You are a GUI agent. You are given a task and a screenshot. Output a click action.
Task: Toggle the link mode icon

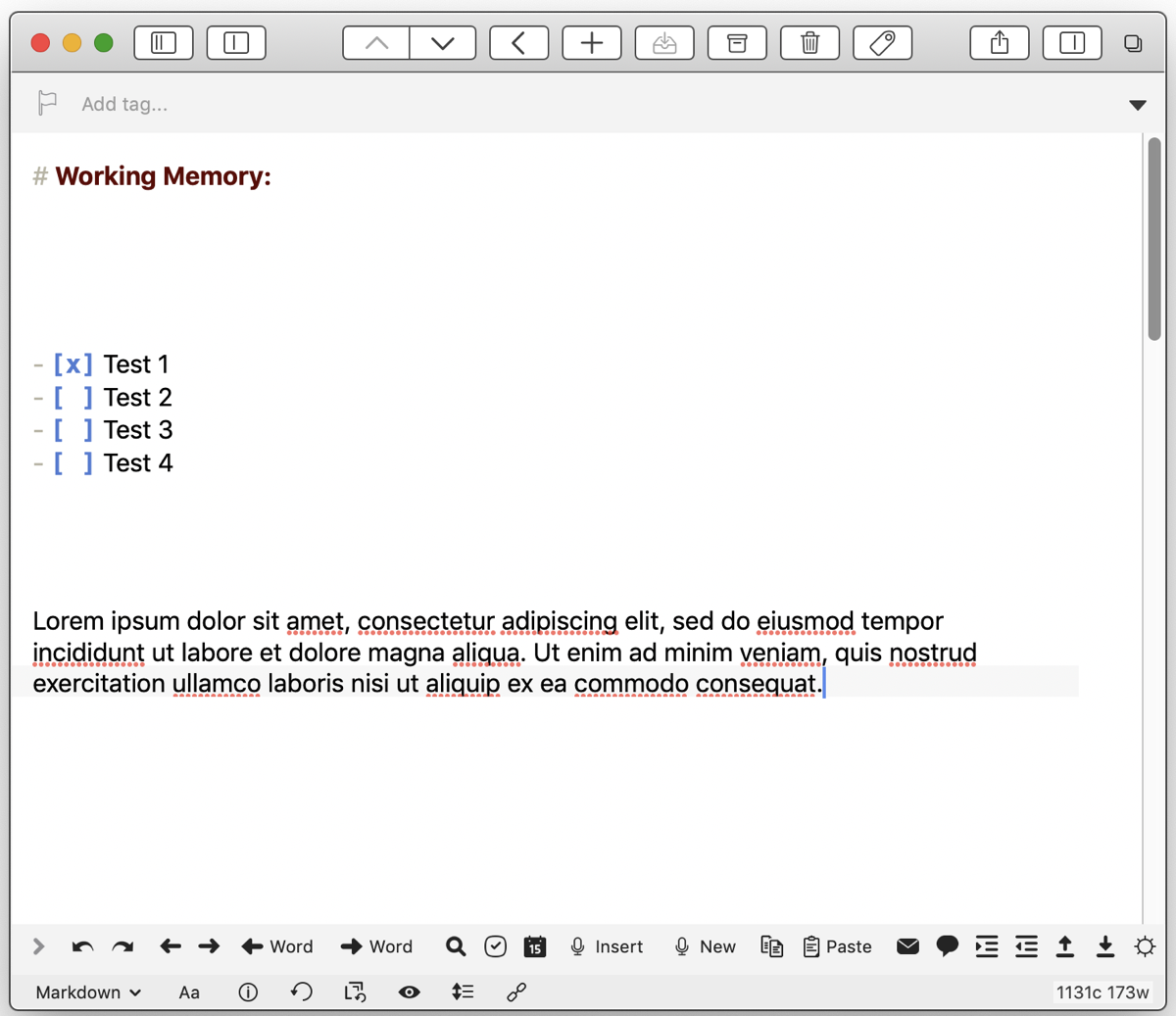tap(516, 992)
